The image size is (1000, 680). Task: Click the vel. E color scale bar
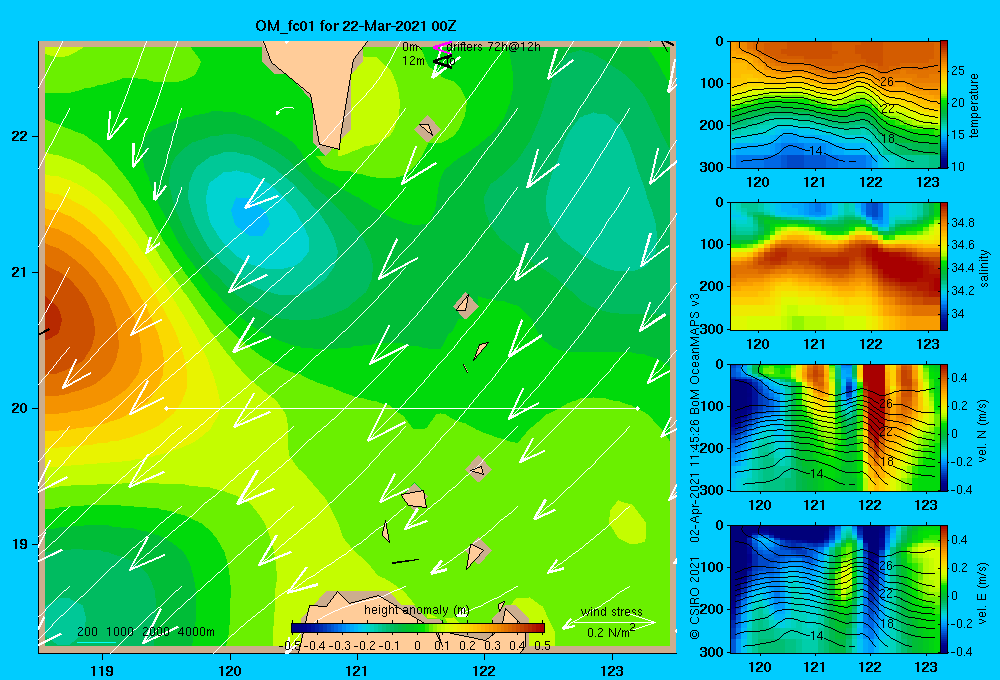tap(944, 589)
